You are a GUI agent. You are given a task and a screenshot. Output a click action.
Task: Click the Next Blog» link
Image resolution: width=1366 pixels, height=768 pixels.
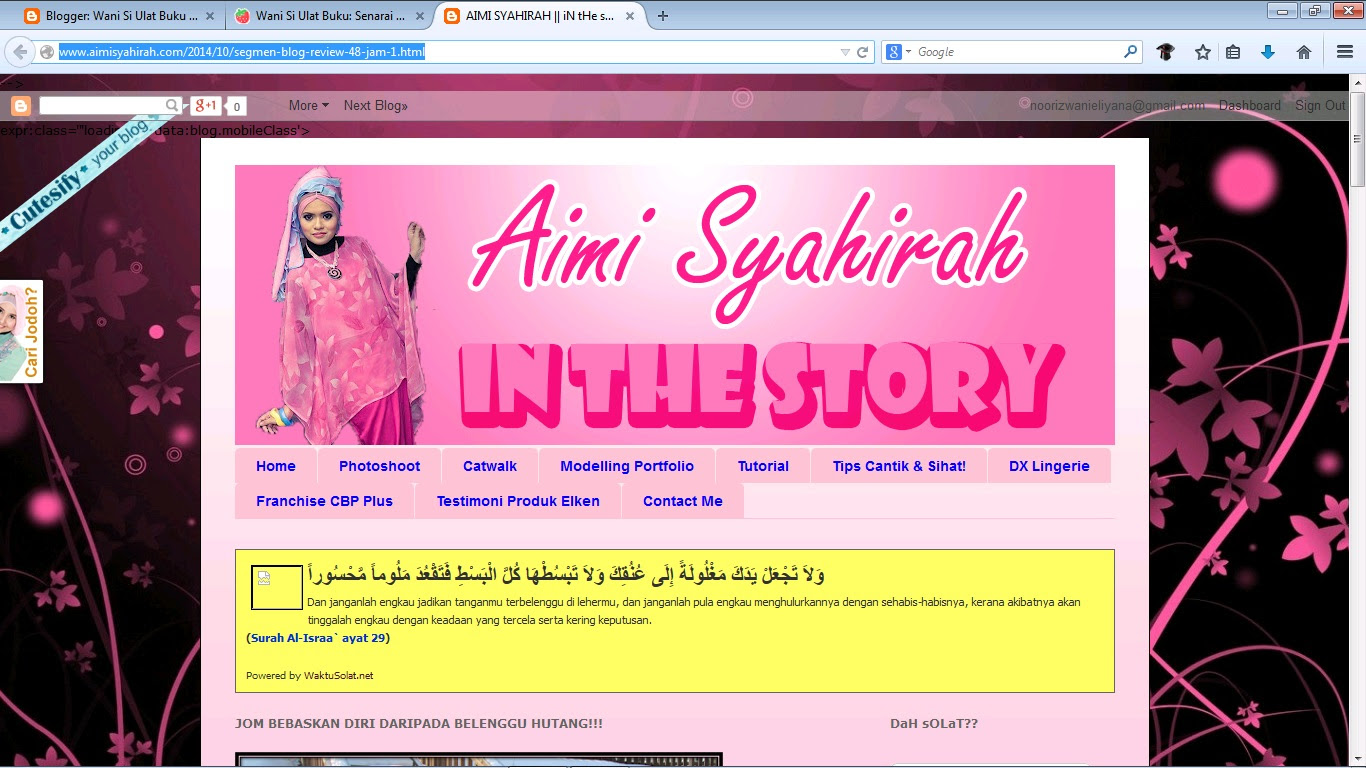(x=375, y=105)
